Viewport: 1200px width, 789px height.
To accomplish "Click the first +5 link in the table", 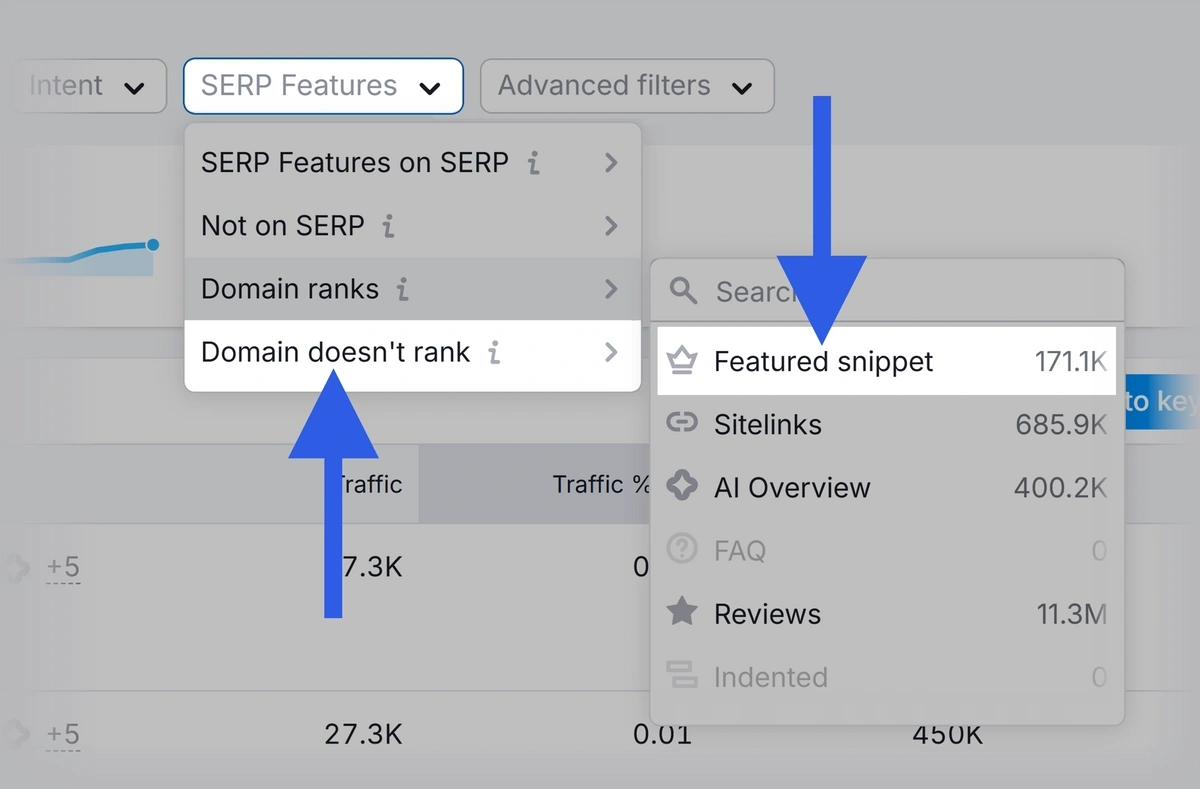I will pyautogui.click(x=63, y=569).
